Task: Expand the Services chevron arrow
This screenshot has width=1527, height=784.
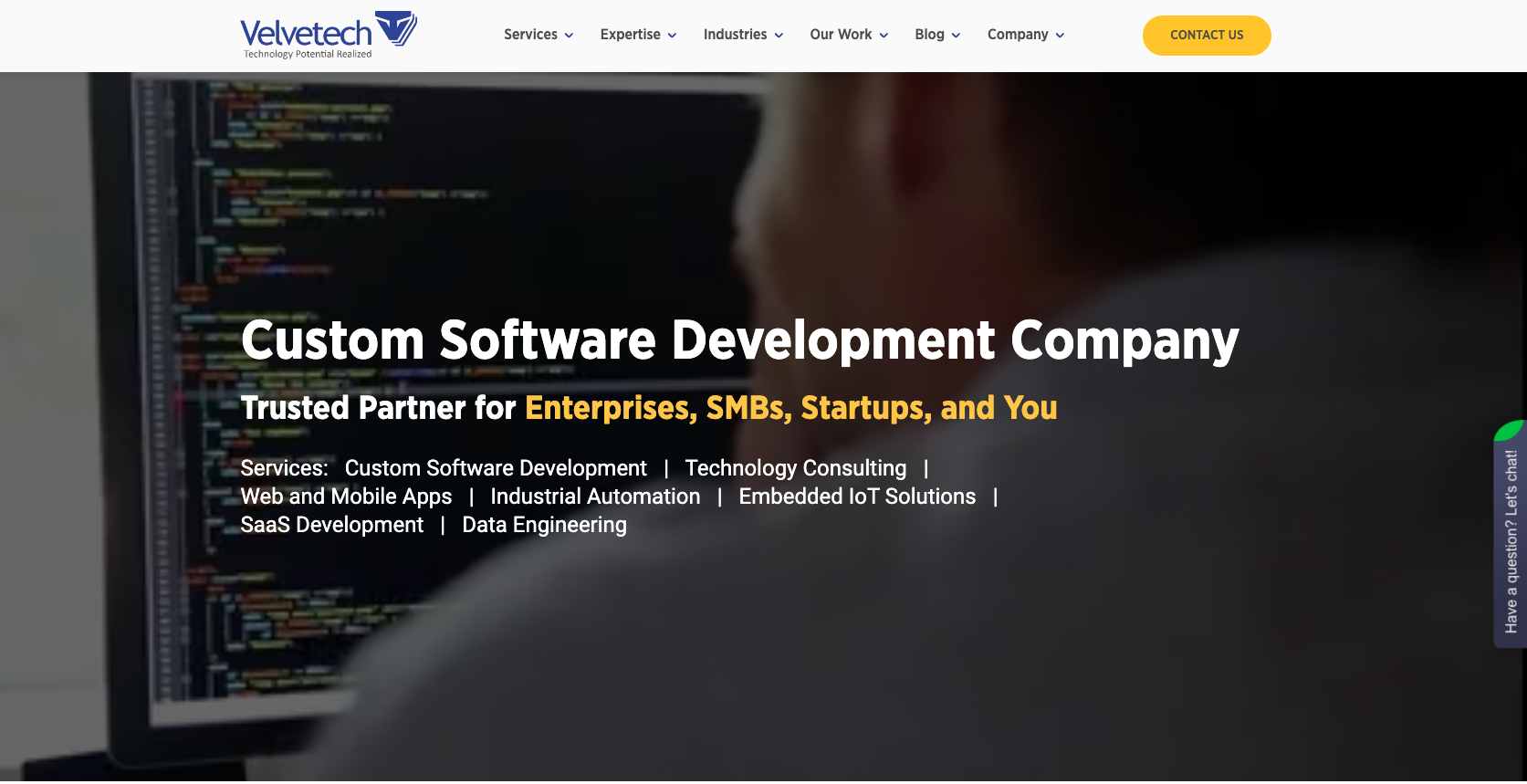Action: [569, 36]
